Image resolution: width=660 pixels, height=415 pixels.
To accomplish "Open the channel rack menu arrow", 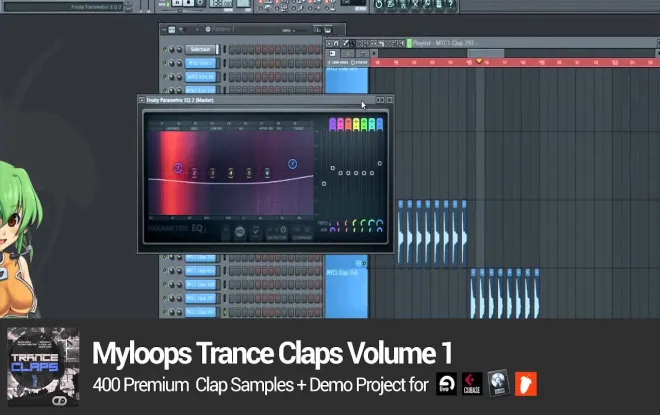I will click(x=164, y=29).
